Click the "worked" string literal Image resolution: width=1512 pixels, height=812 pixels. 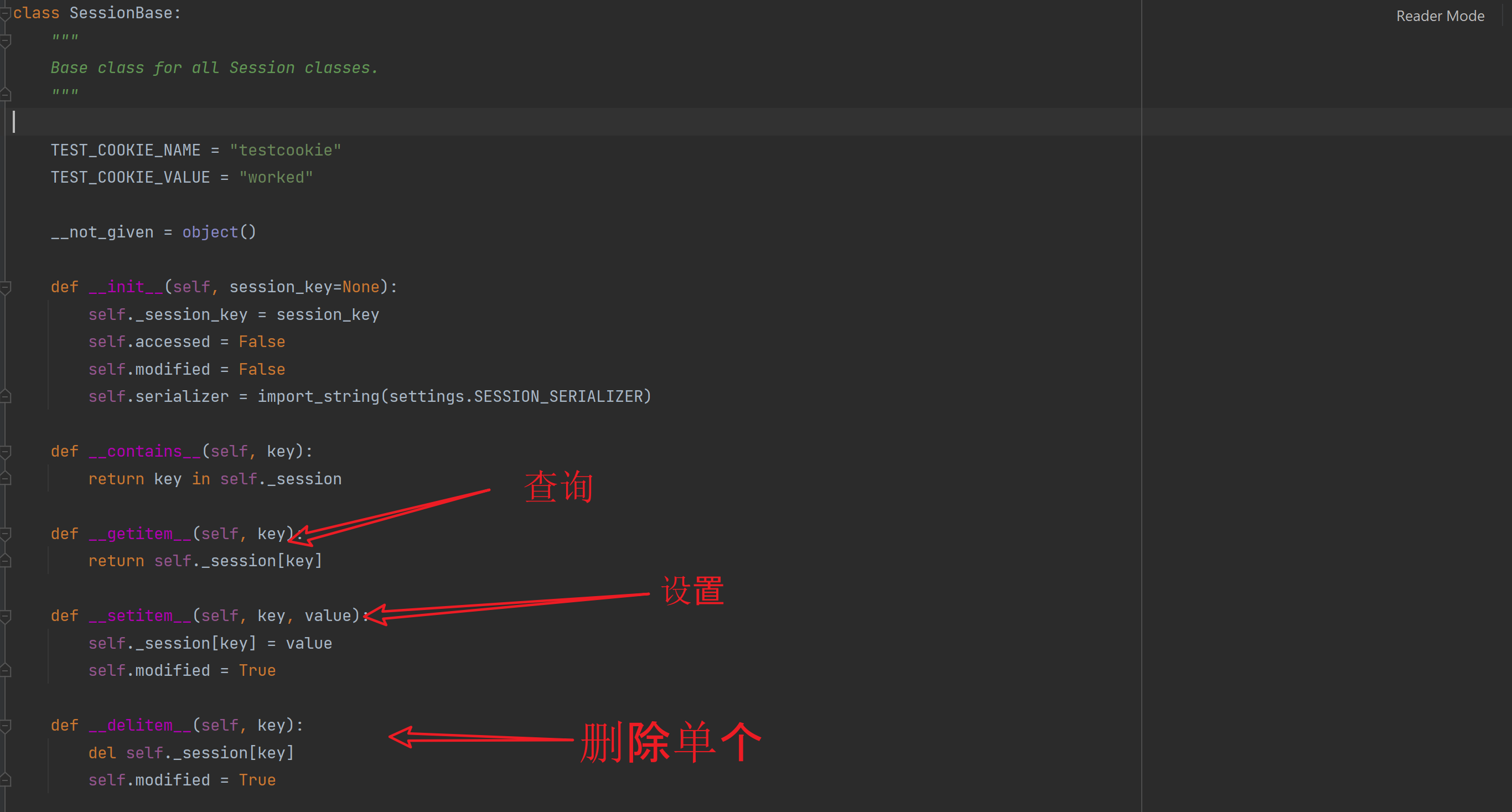276,177
